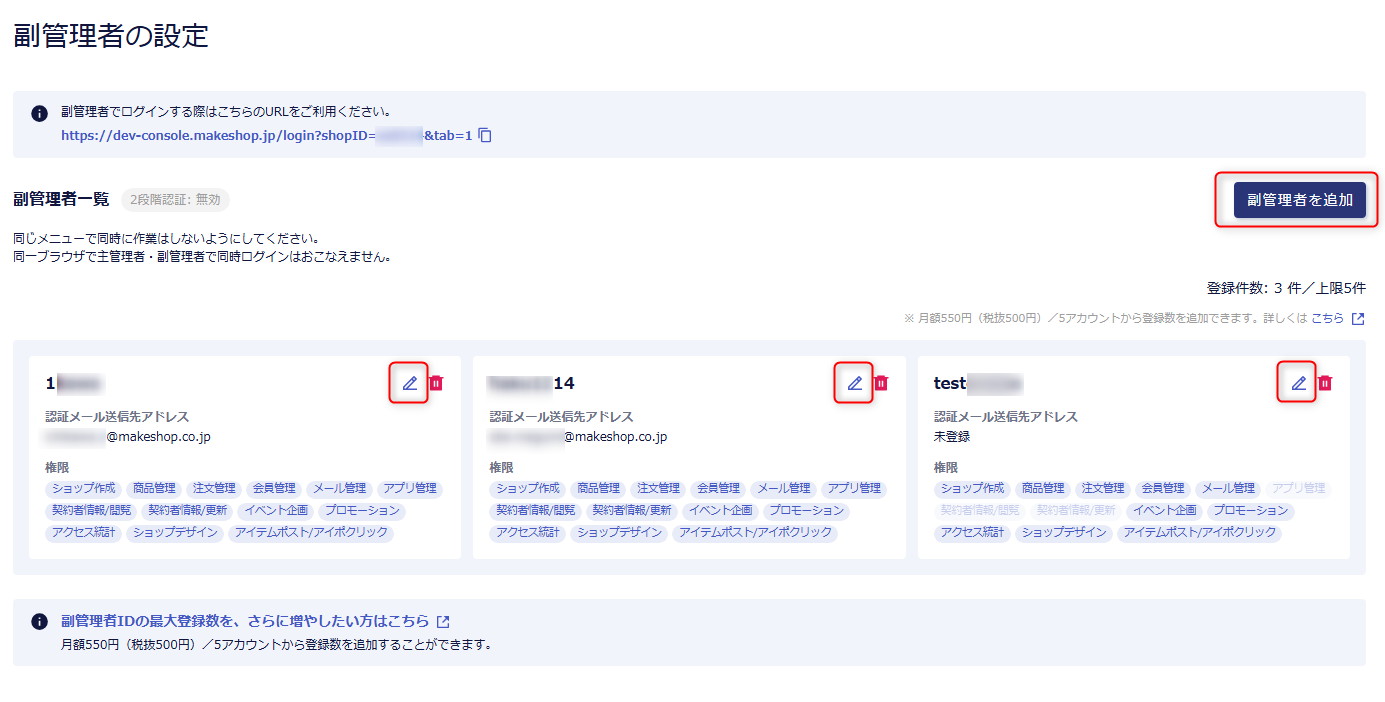Viewport: 1385px width, 702px height.
Task: Delete the sub-admin whose name starts with "1"
Action: pos(436,383)
